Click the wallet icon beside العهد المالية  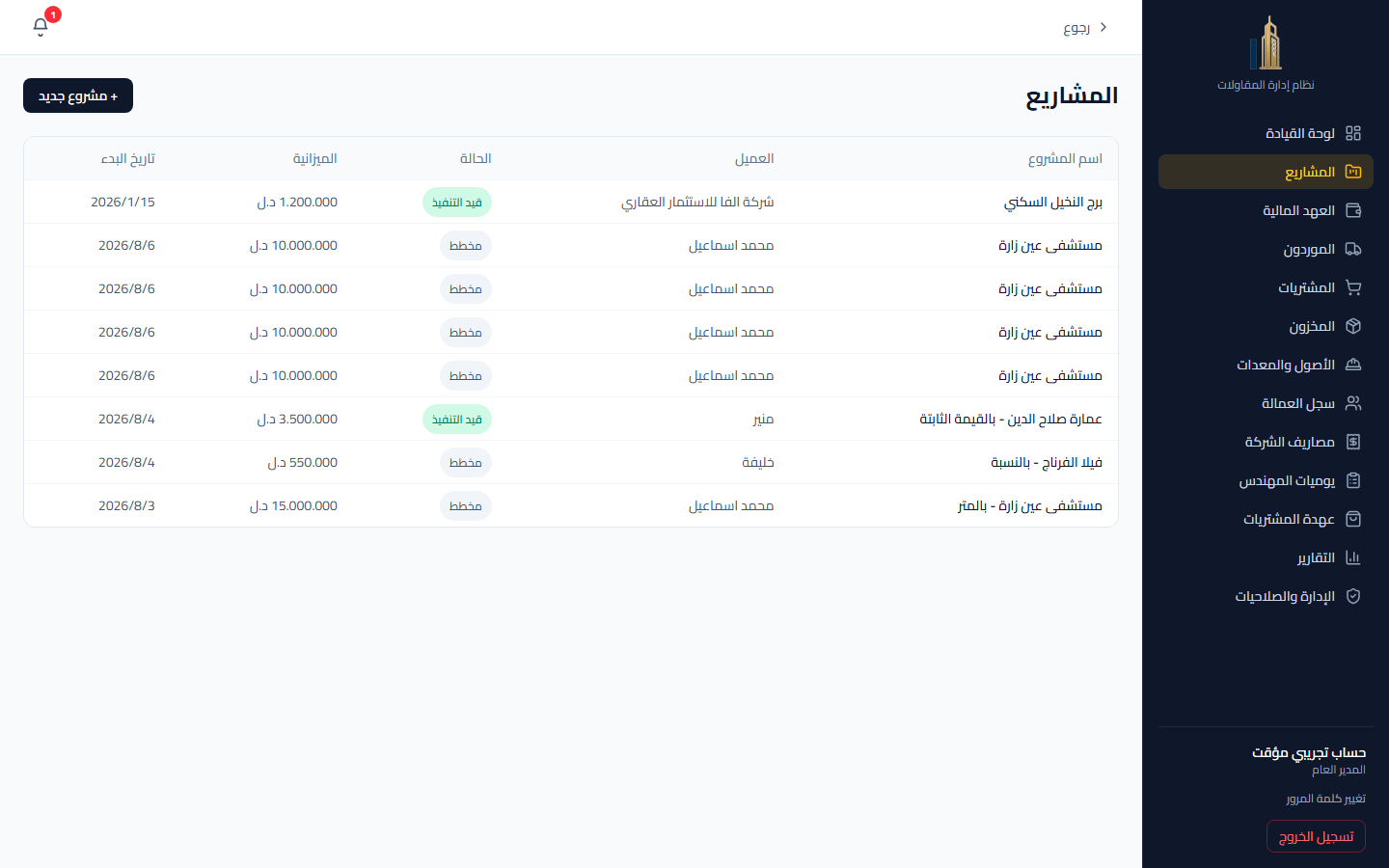[1353, 210]
